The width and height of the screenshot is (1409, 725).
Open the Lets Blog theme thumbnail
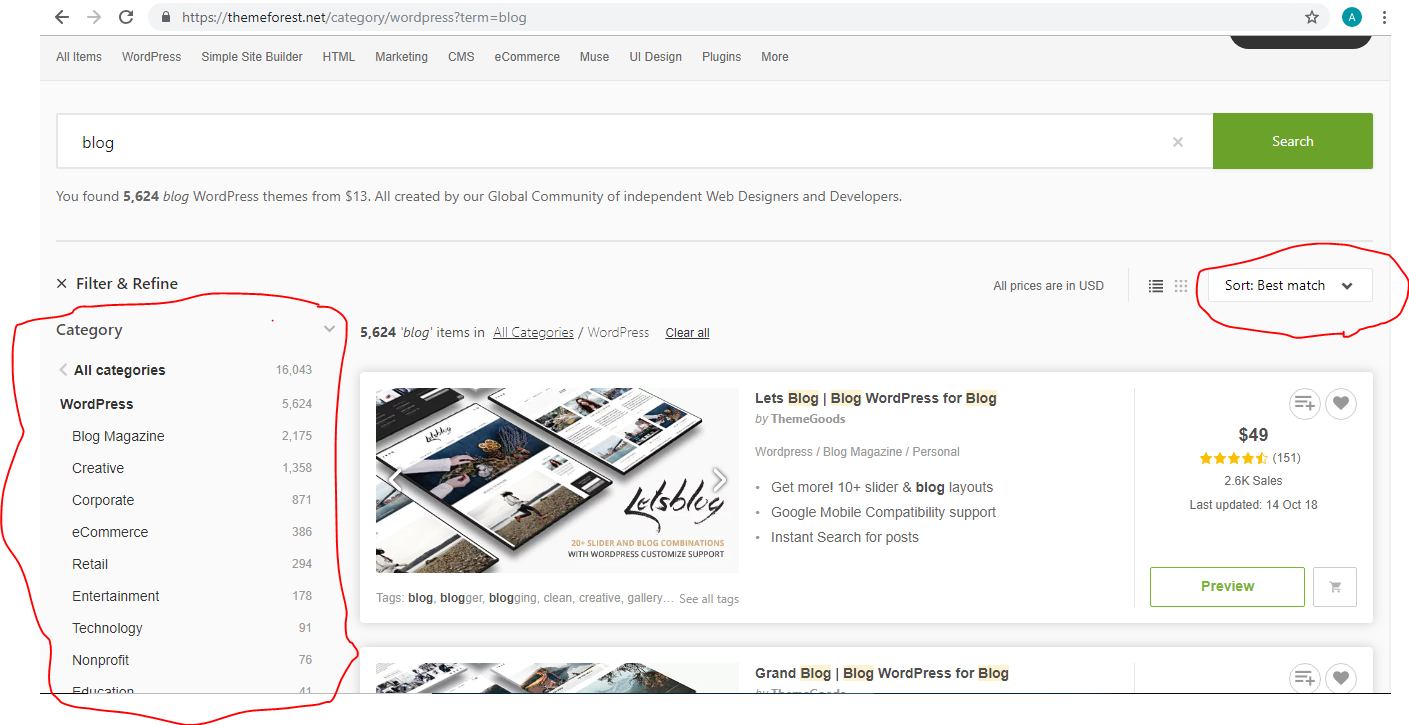pyautogui.click(x=557, y=480)
